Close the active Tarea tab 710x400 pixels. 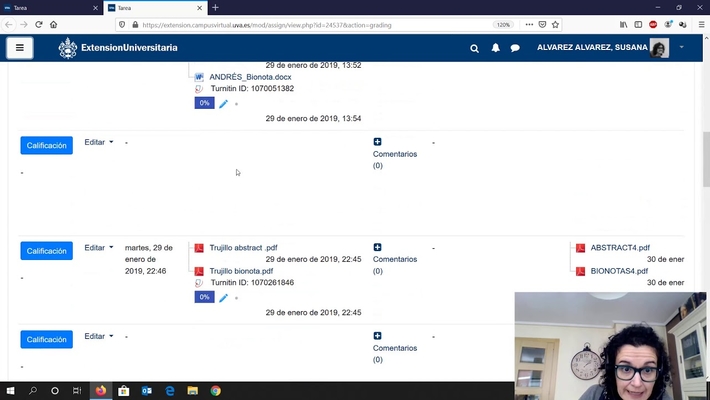(x=199, y=8)
